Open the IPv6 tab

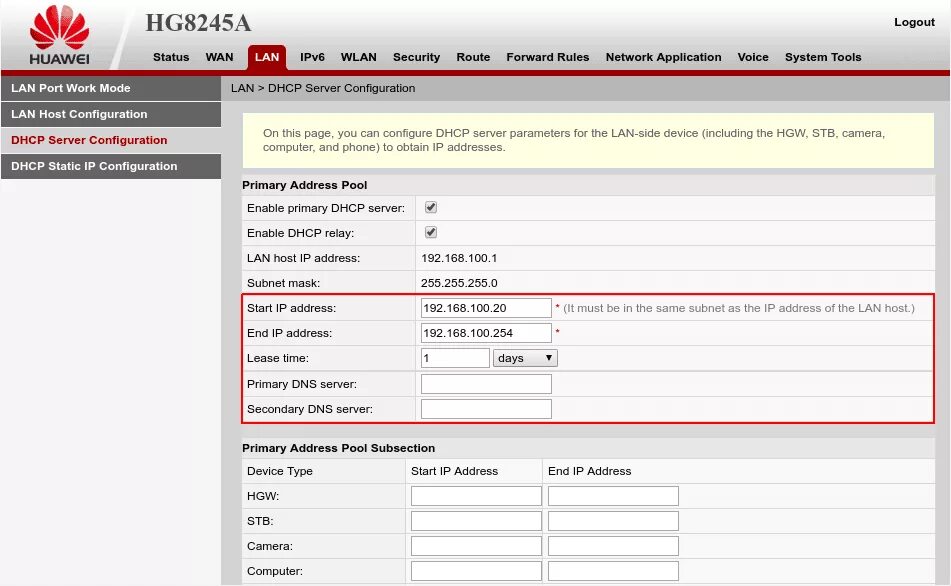tap(312, 57)
